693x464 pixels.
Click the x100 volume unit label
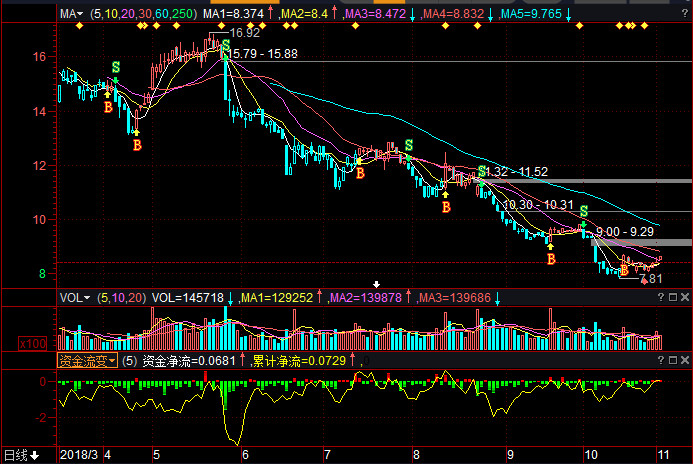(x=30, y=344)
